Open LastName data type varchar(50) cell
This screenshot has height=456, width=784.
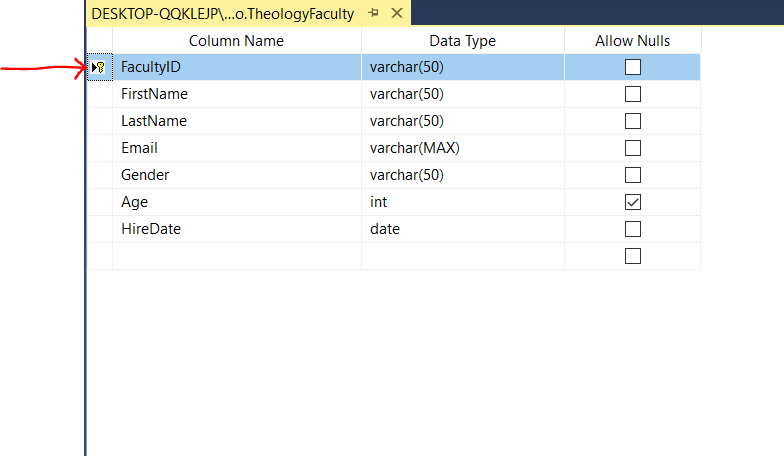tap(462, 121)
